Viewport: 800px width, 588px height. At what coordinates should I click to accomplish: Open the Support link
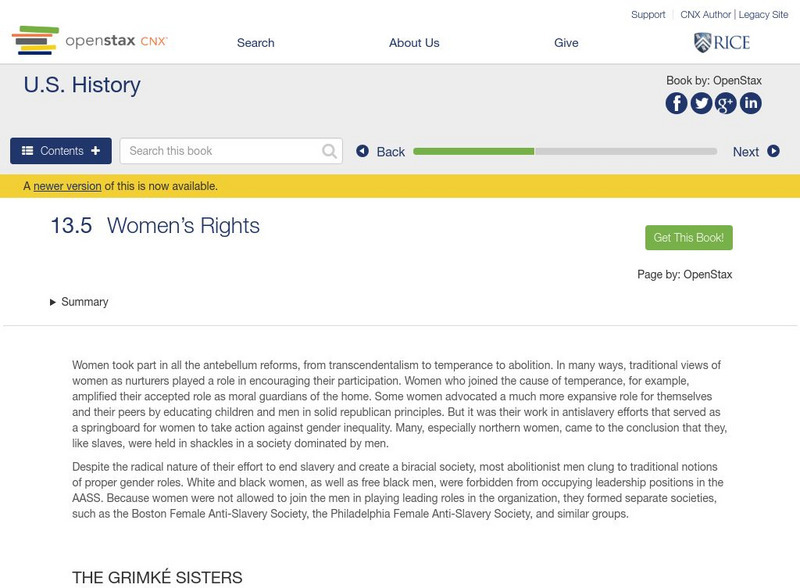(x=648, y=15)
